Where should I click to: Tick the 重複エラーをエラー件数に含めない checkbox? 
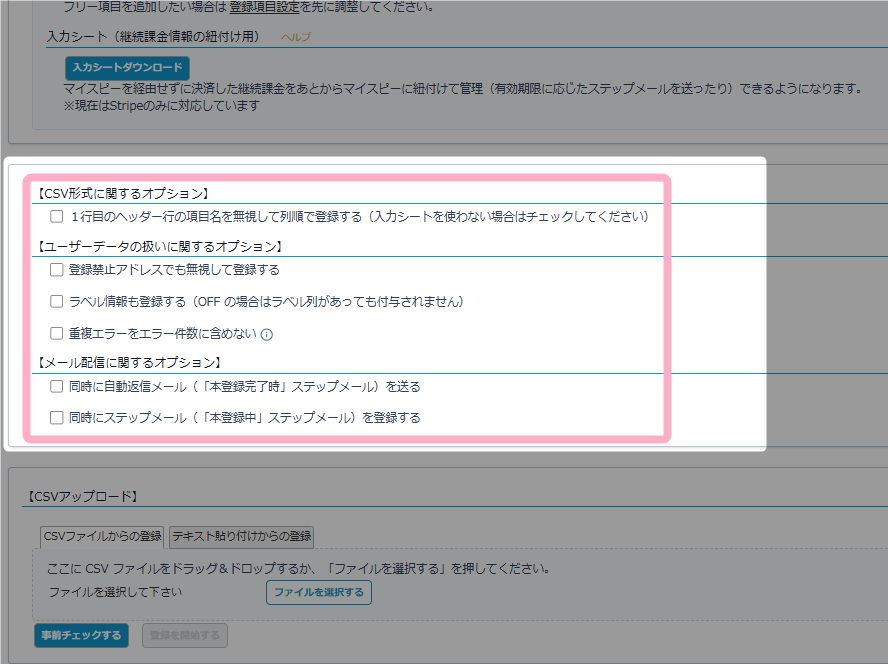[57, 333]
